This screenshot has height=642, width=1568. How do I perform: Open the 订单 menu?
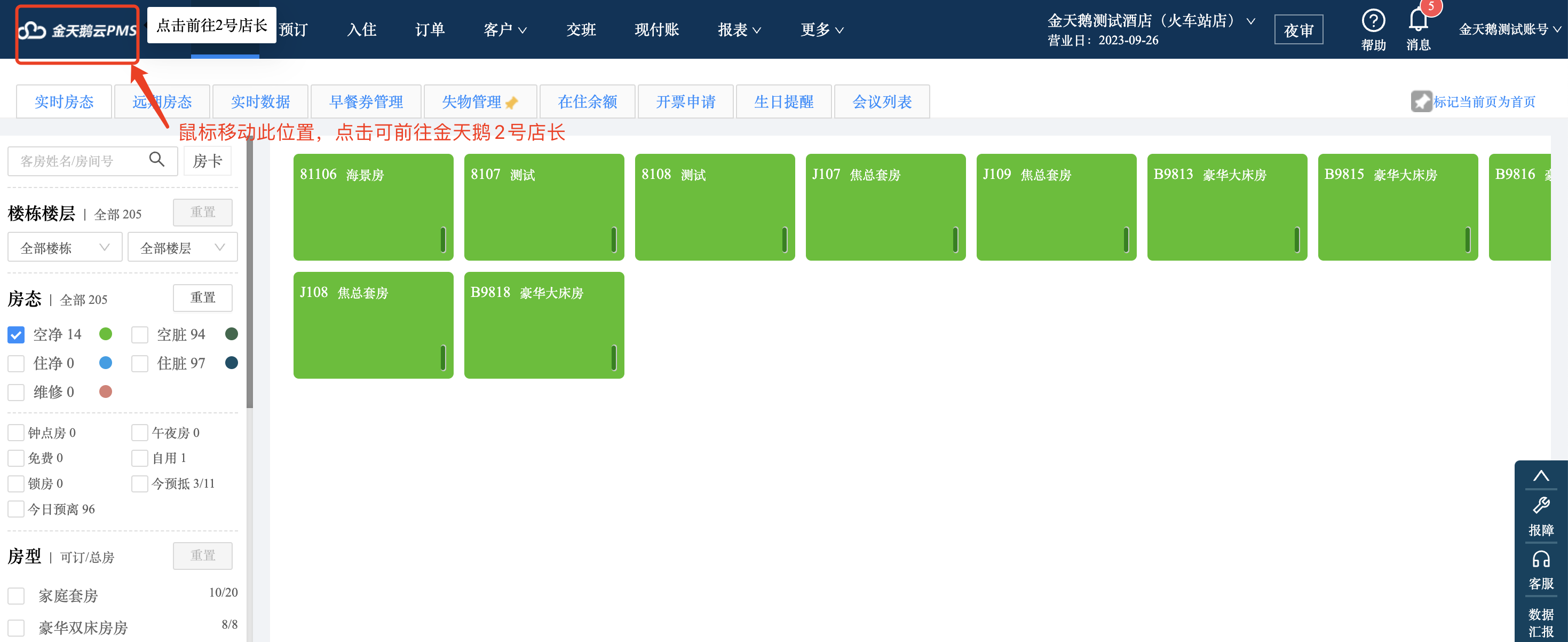pos(430,30)
